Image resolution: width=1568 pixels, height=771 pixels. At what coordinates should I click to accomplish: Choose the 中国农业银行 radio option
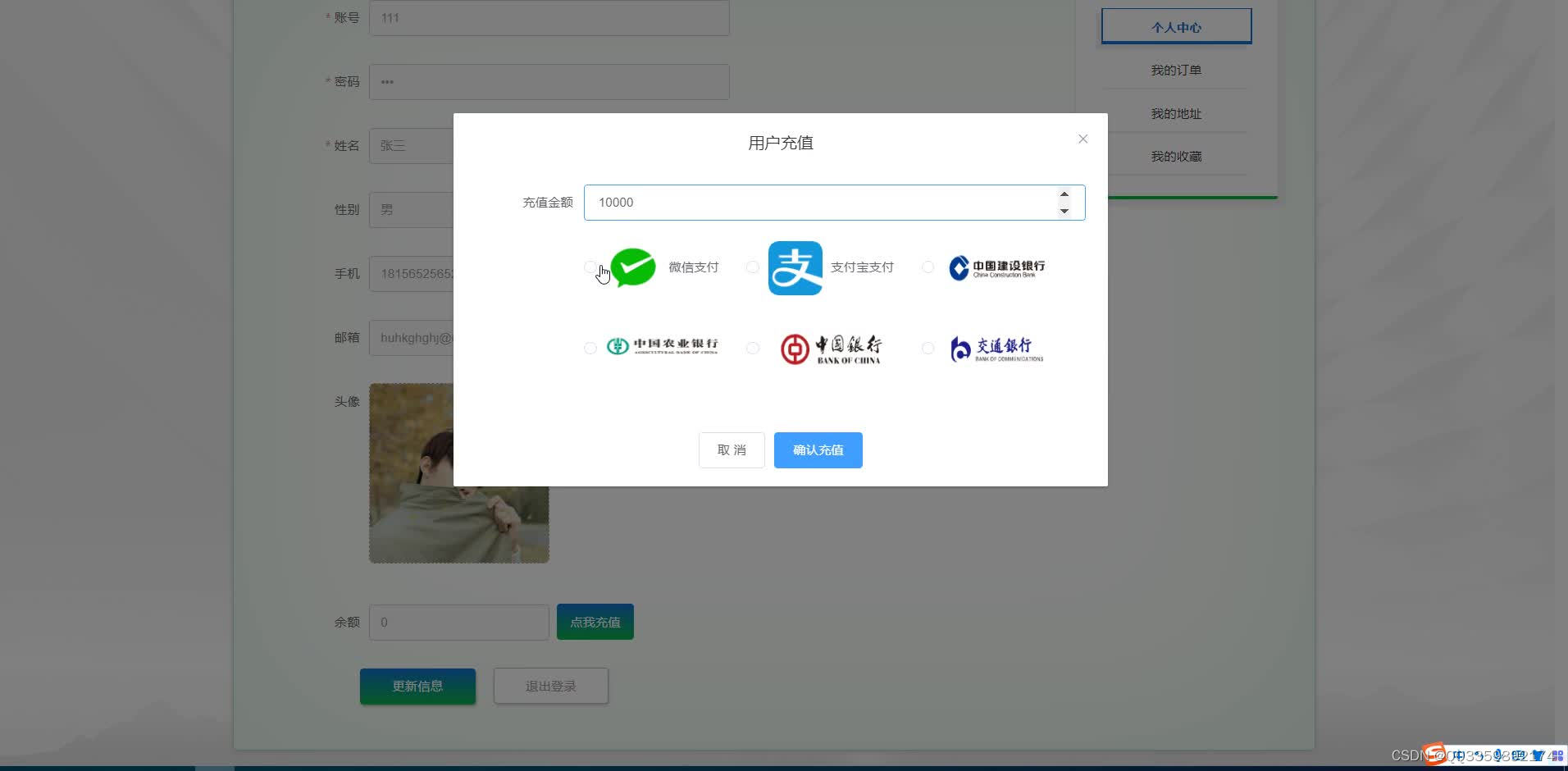click(x=590, y=349)
